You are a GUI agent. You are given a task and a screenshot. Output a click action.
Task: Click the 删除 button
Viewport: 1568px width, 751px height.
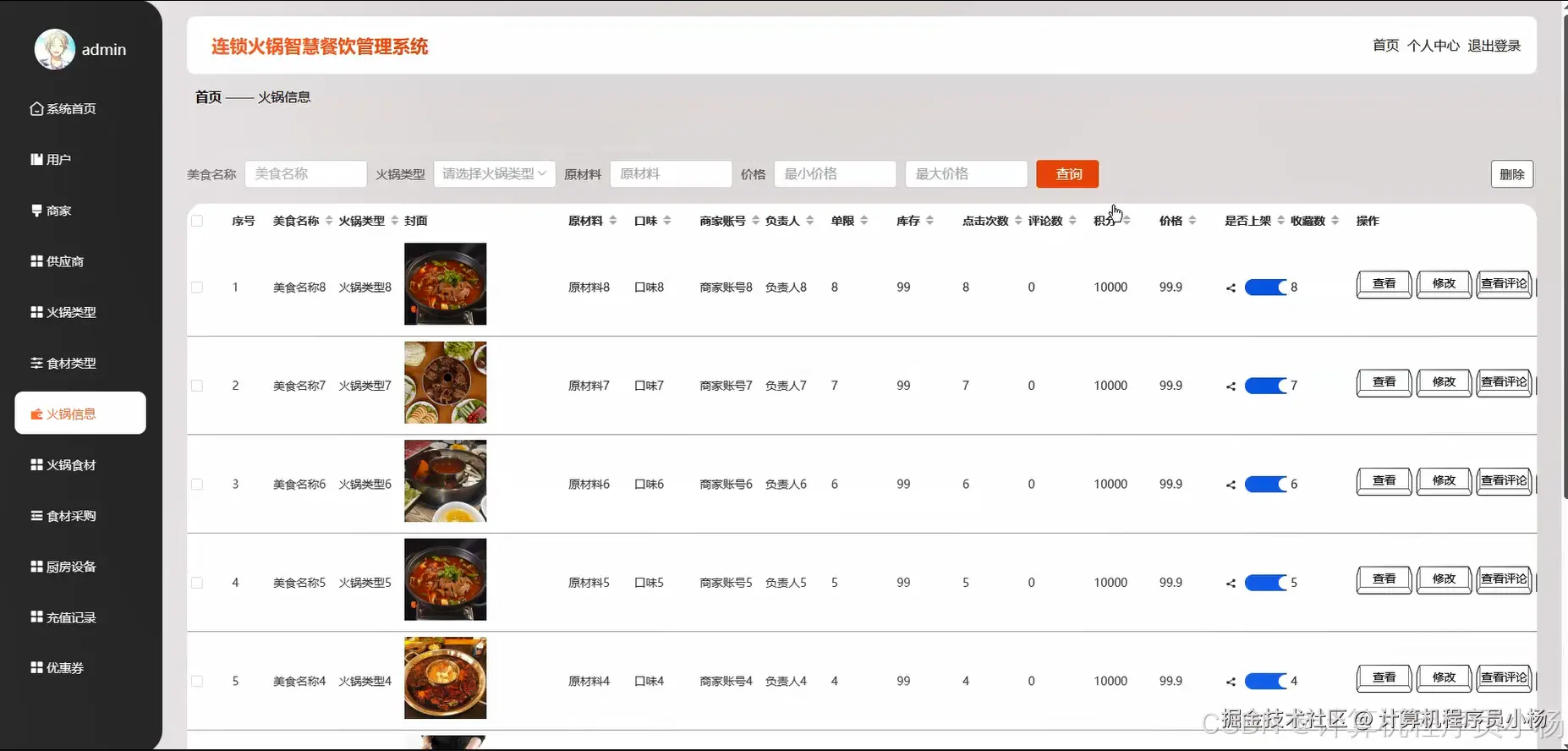point(1511,174)
